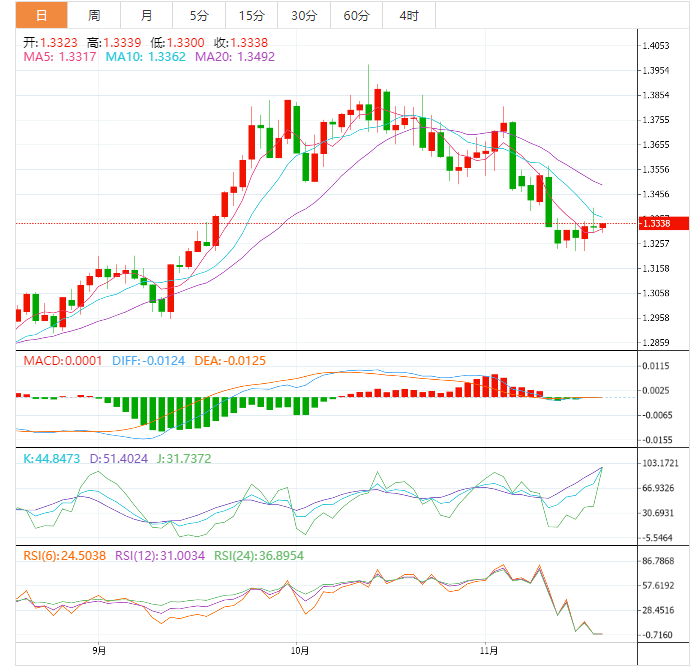Click the red 1.3338 current price tag
700x671 pixels.
(664, 223)
